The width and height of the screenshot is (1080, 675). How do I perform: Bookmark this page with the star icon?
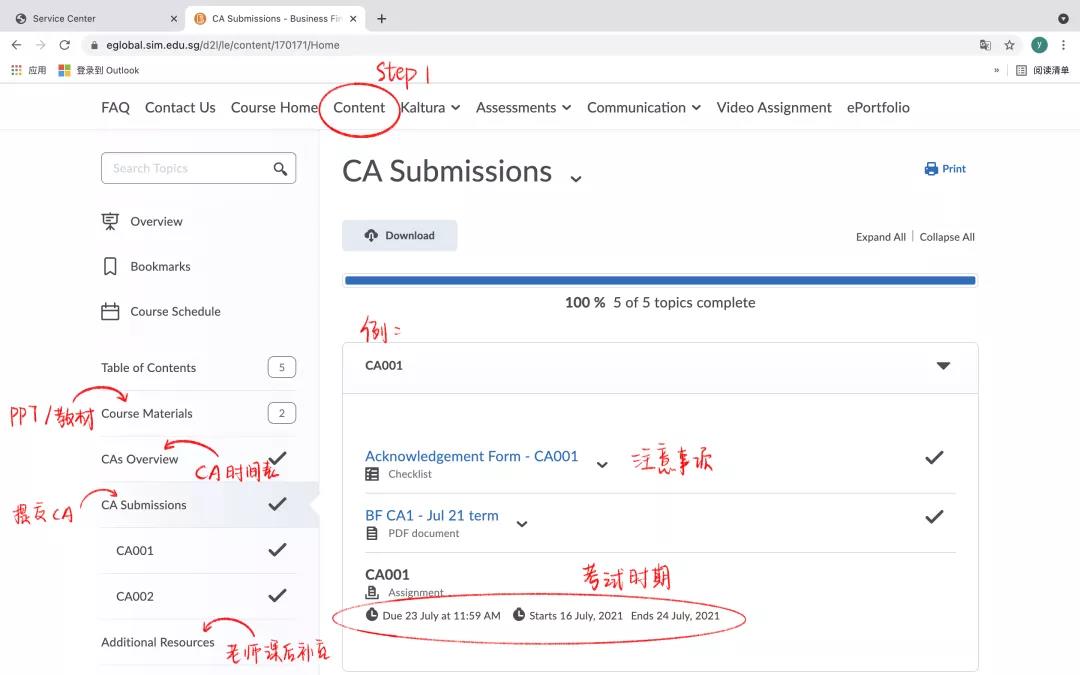pyautogui.click(x=1010, y=45)
